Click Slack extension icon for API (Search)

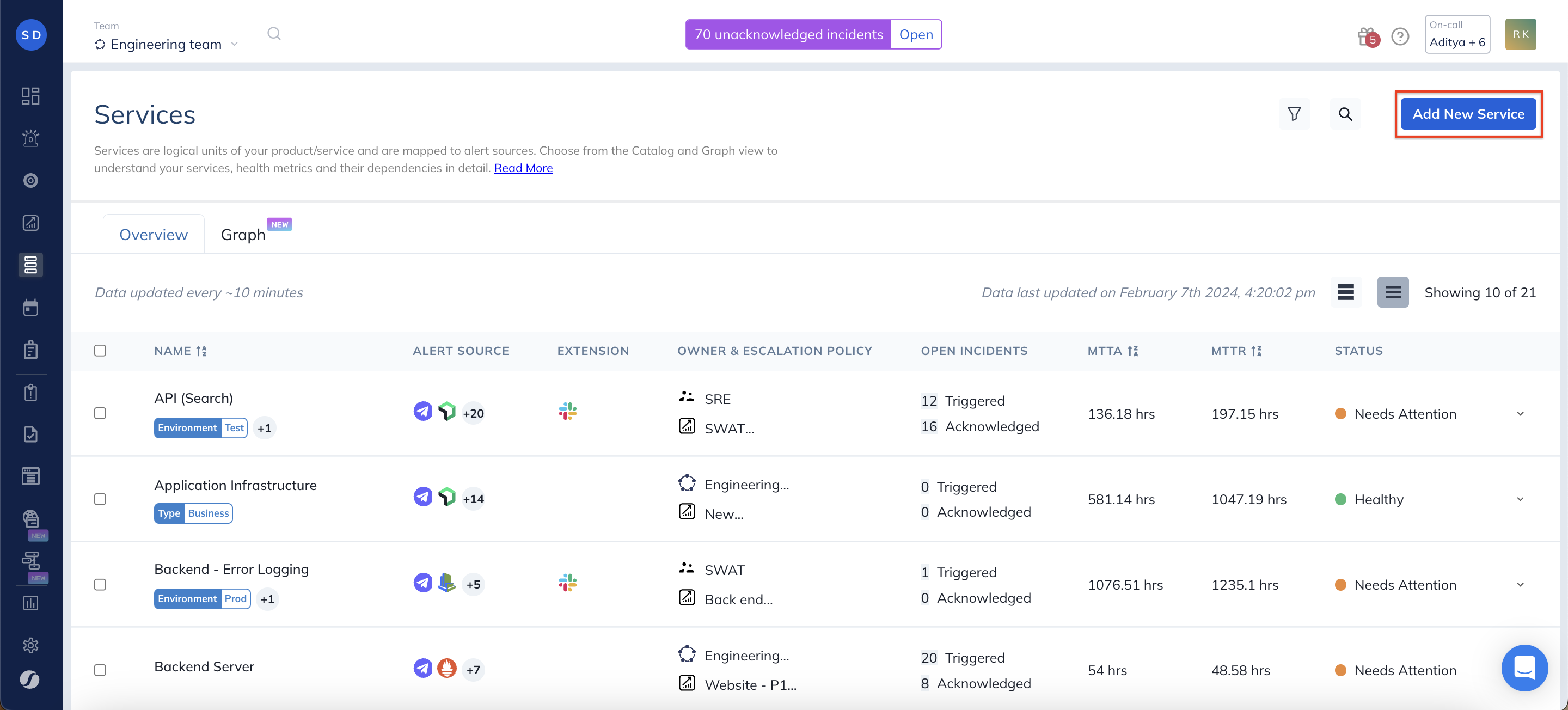click(567, 412)
